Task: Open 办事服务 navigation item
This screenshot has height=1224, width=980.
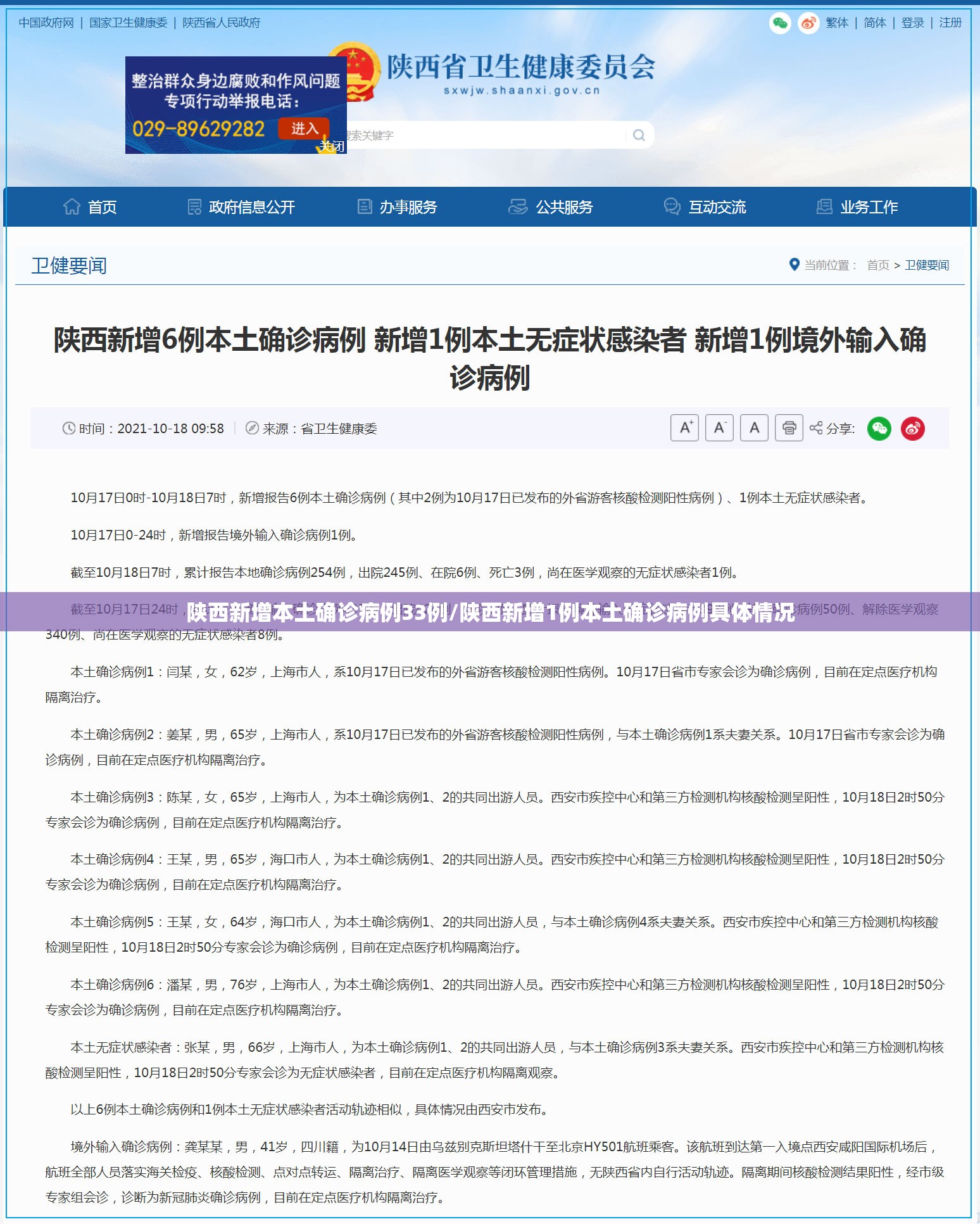Action: coord(397,207)
